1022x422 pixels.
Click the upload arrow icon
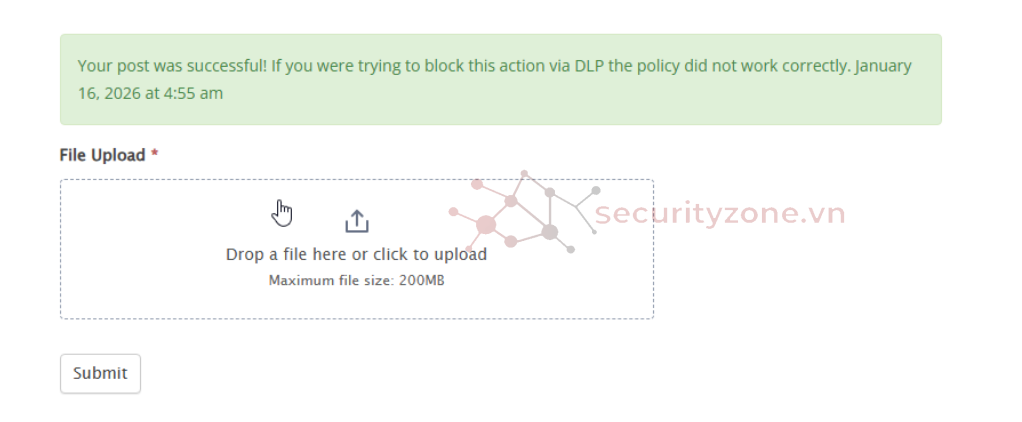coord(357,221)
